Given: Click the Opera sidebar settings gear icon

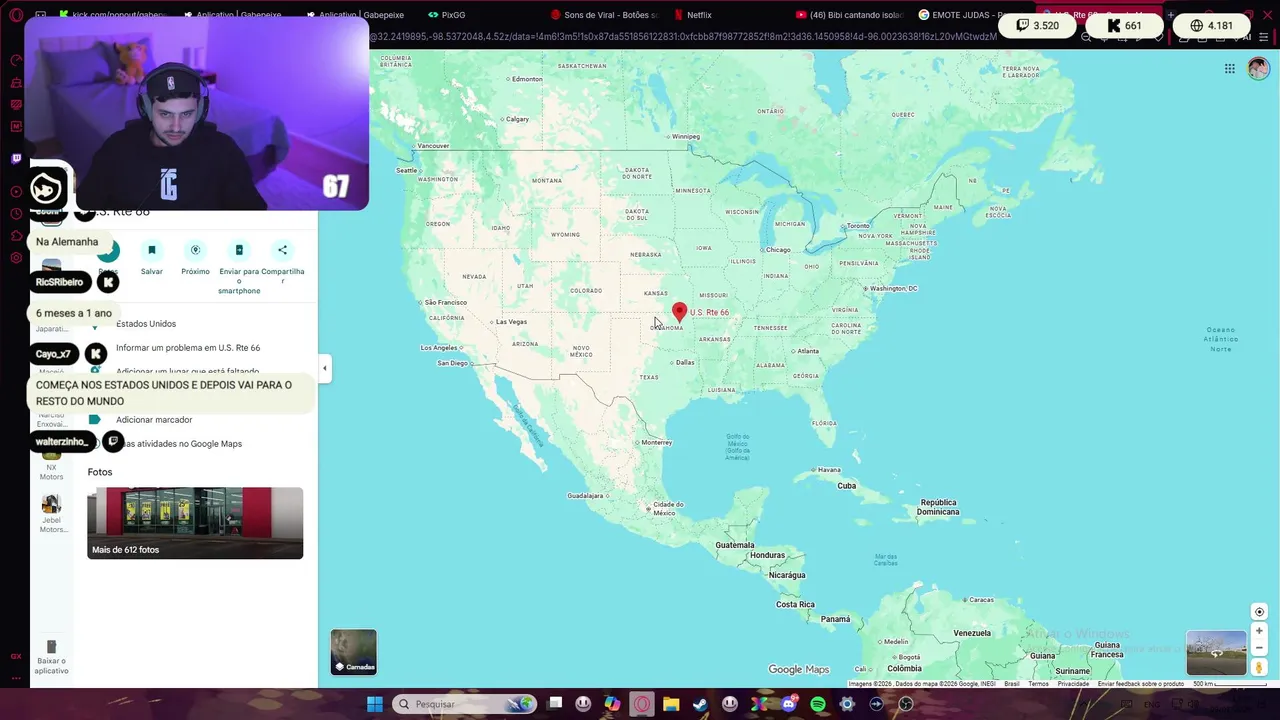Looking at the screenshot, I should click(x=16, y=258).
